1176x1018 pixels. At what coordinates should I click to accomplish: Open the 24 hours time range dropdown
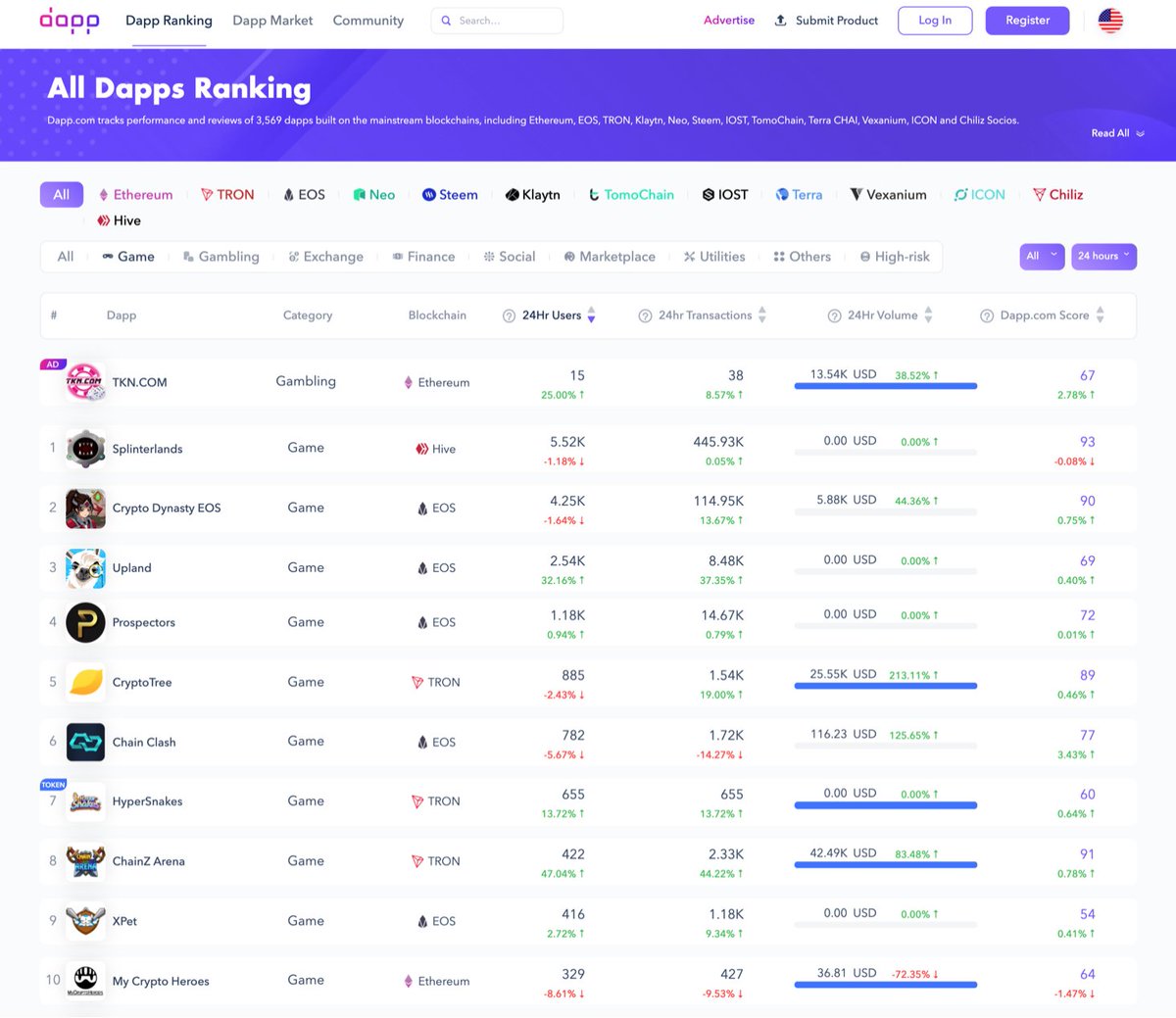pyautogui.click(x=1103, y=256)
